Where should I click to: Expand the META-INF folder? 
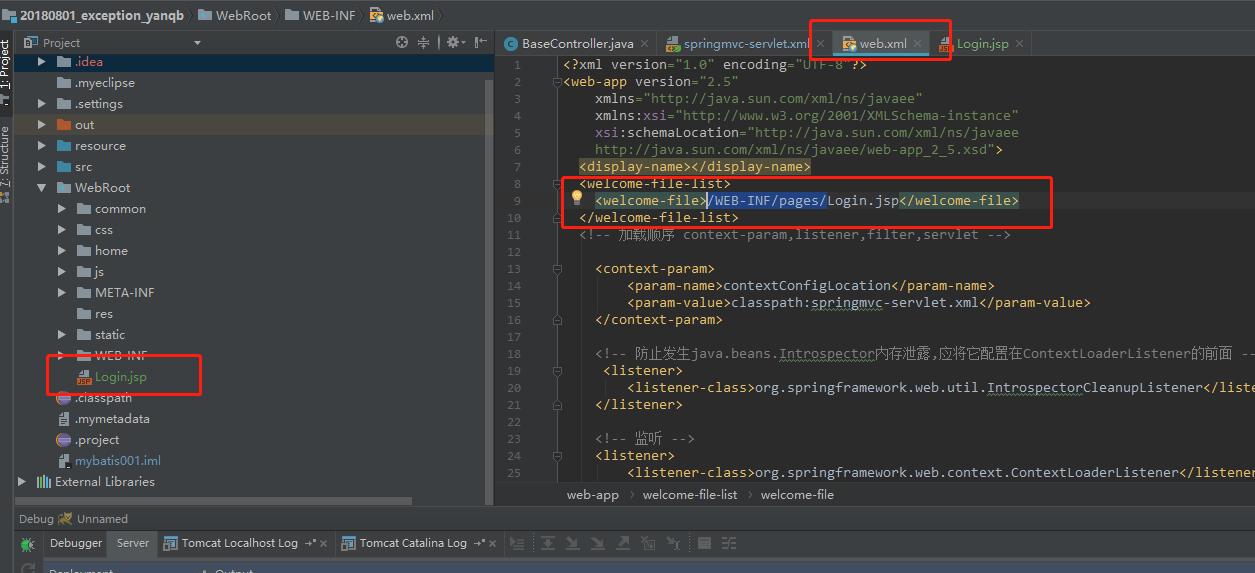coord(62,293)
